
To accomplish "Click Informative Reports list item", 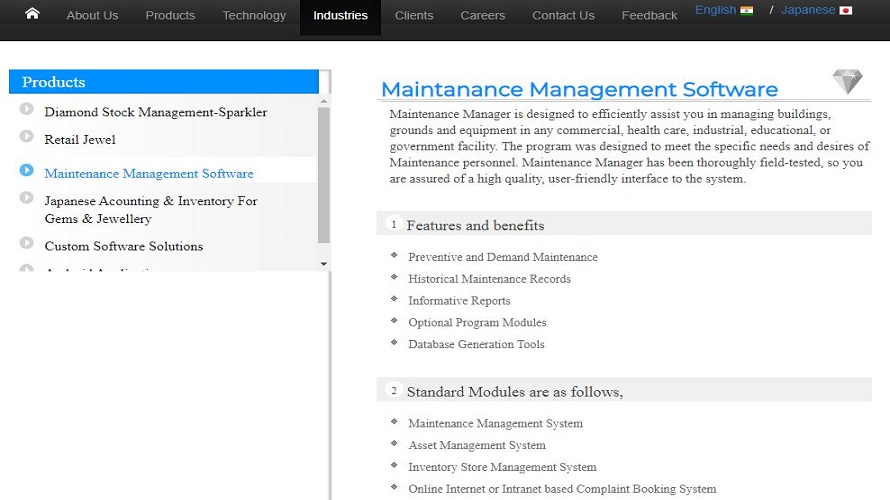I will tap(459, 300).
